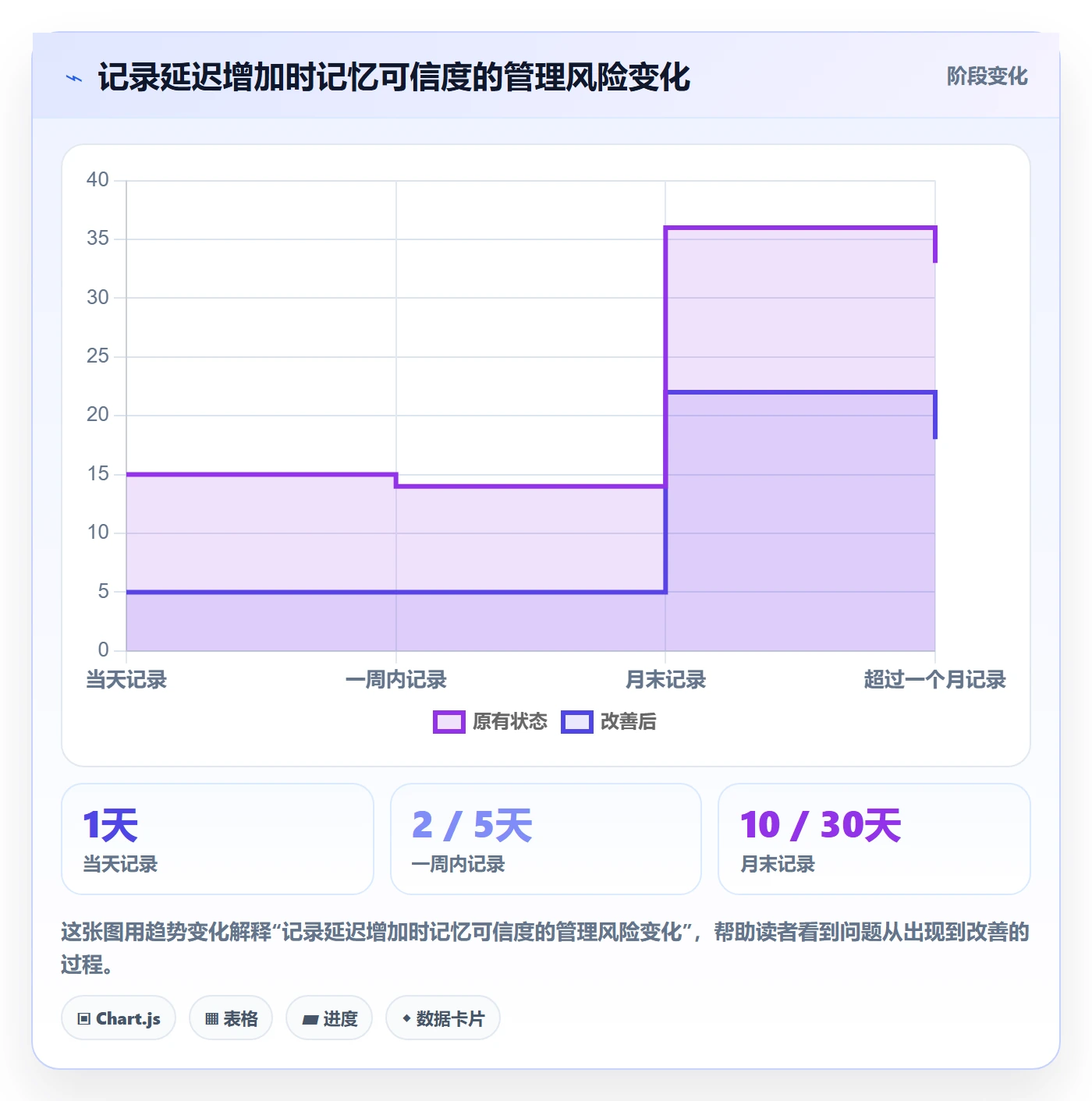This screenshot has width=1092, height=1101.
Task: Click the y-axis value 40
Action: tap(97, 180)
